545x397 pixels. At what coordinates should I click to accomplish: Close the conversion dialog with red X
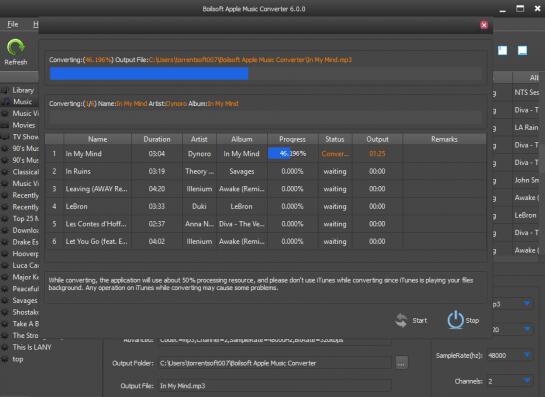click(x=484, y=25)
